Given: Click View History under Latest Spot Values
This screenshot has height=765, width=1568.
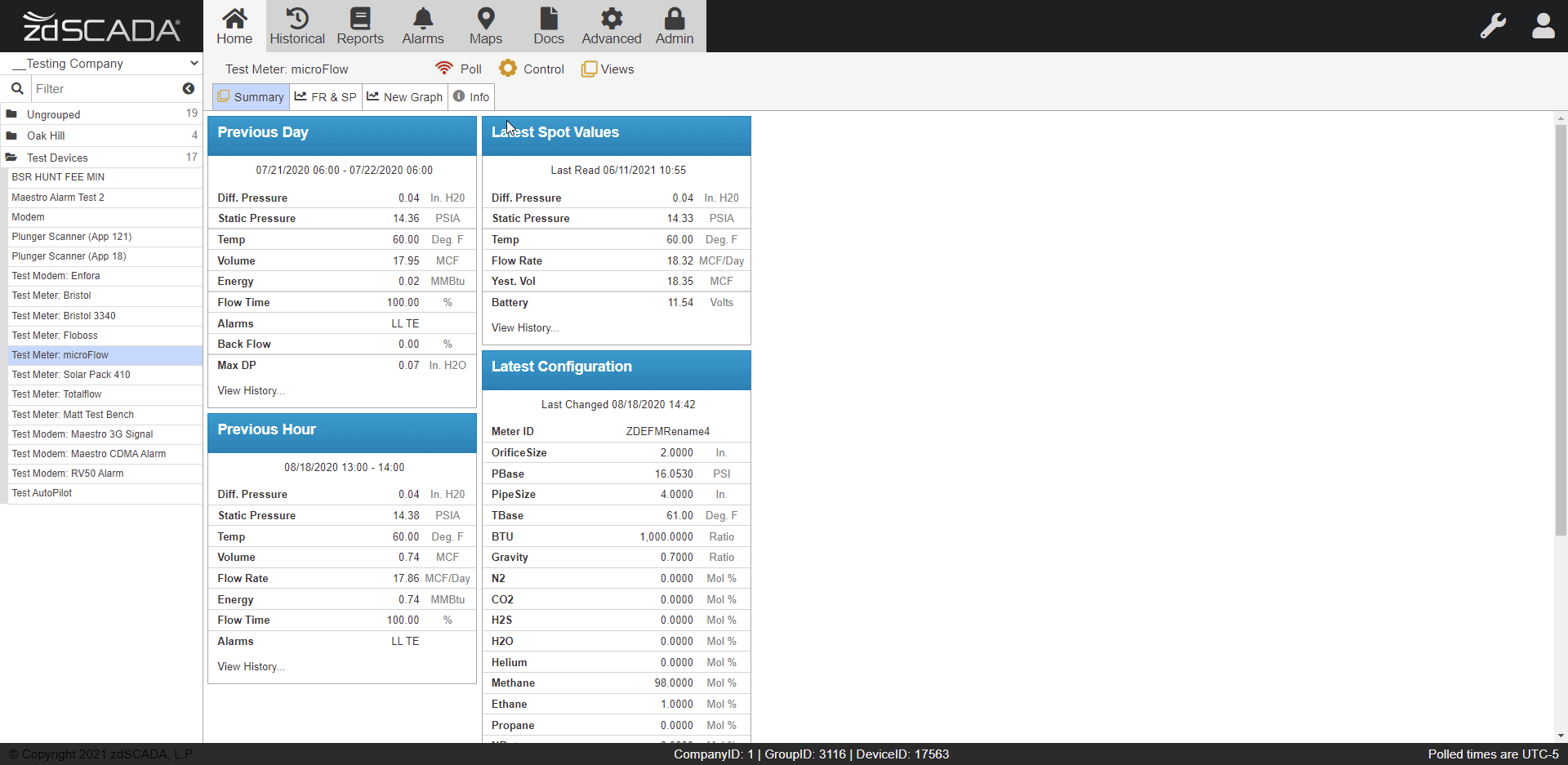Looking at the screenshot, I should pos(523,327).
